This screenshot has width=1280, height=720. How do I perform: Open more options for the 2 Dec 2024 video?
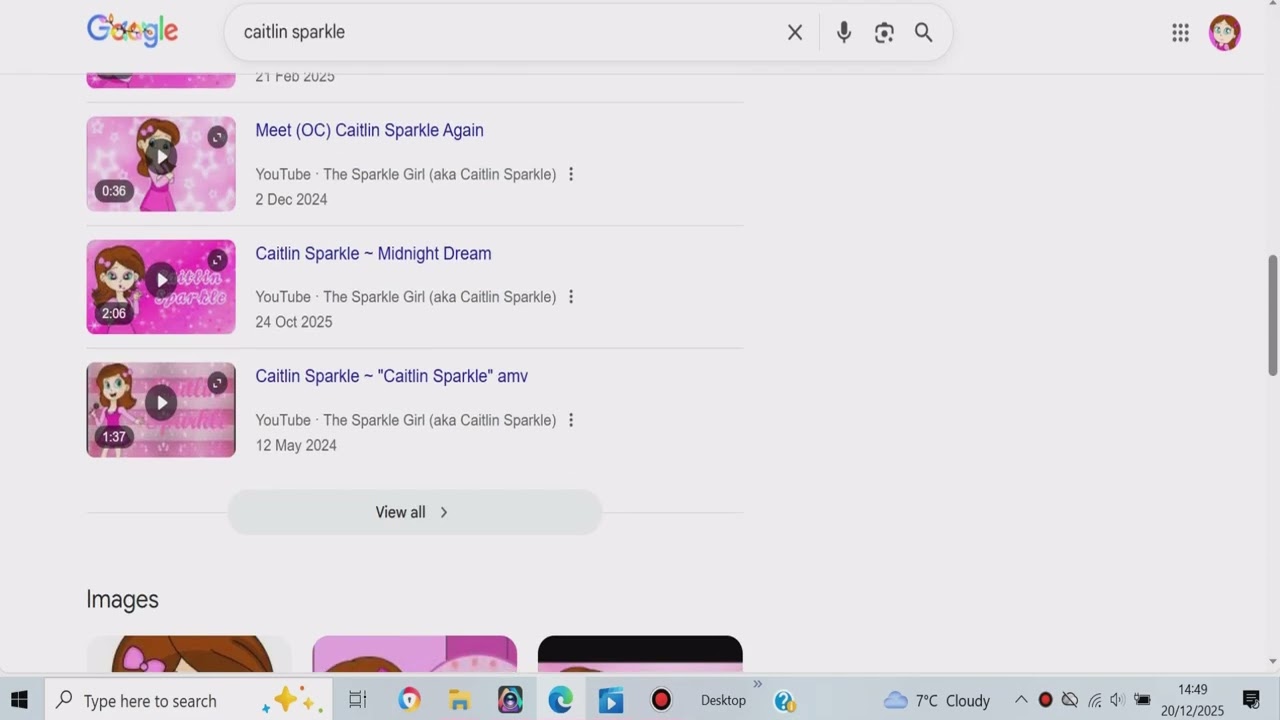571,174
